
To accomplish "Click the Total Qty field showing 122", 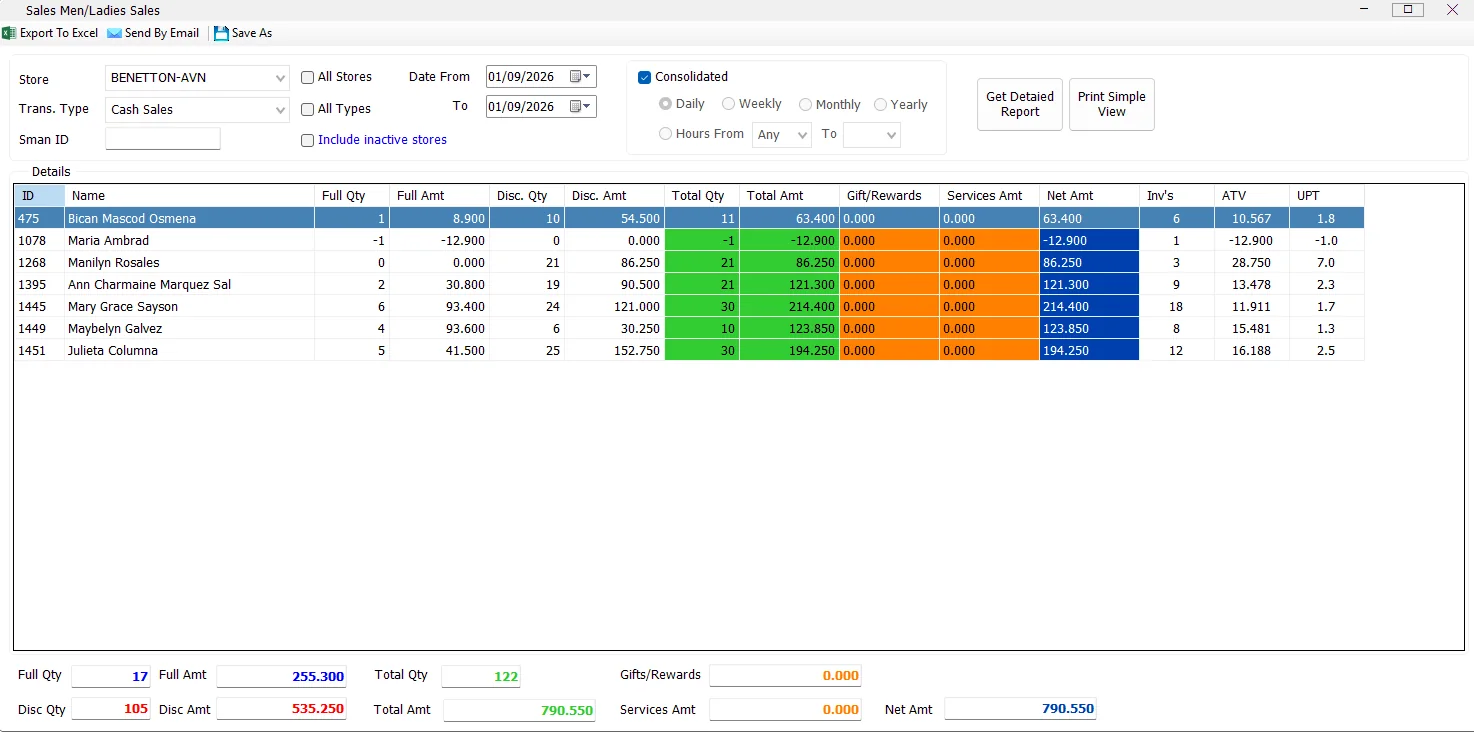I will pos(481,676).
